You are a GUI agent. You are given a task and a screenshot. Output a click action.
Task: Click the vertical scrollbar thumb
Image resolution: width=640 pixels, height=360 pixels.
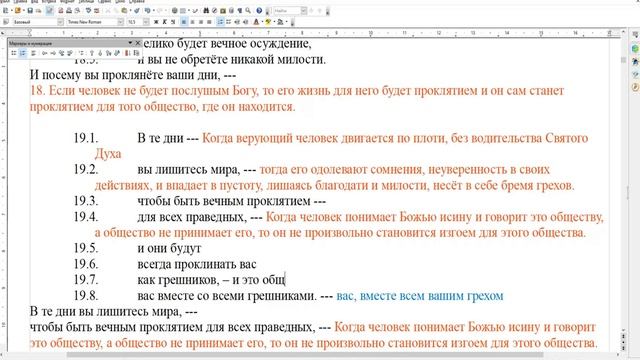click(623, 60)
